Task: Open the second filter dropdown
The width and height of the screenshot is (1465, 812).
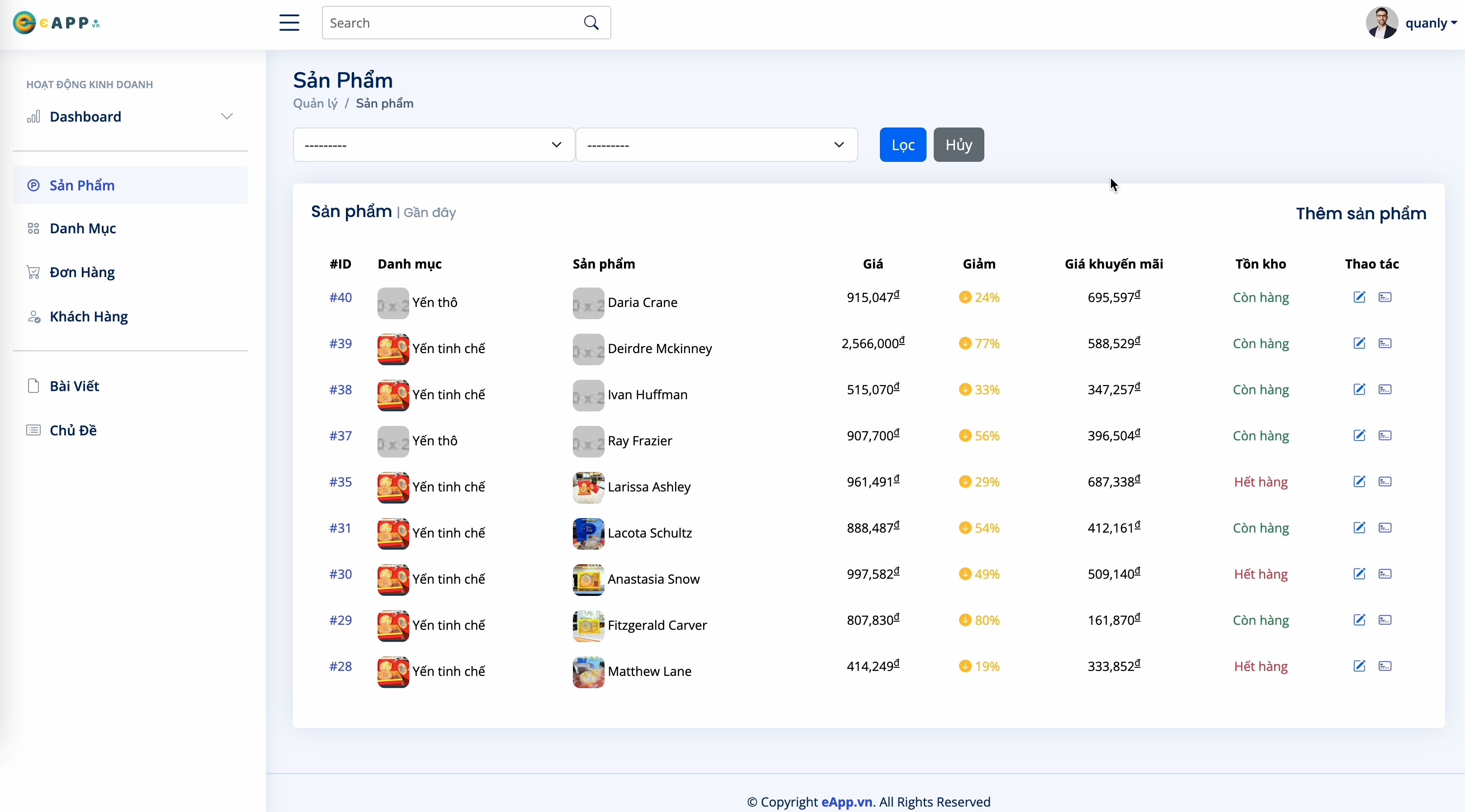Action: click(x=717, y=145)
